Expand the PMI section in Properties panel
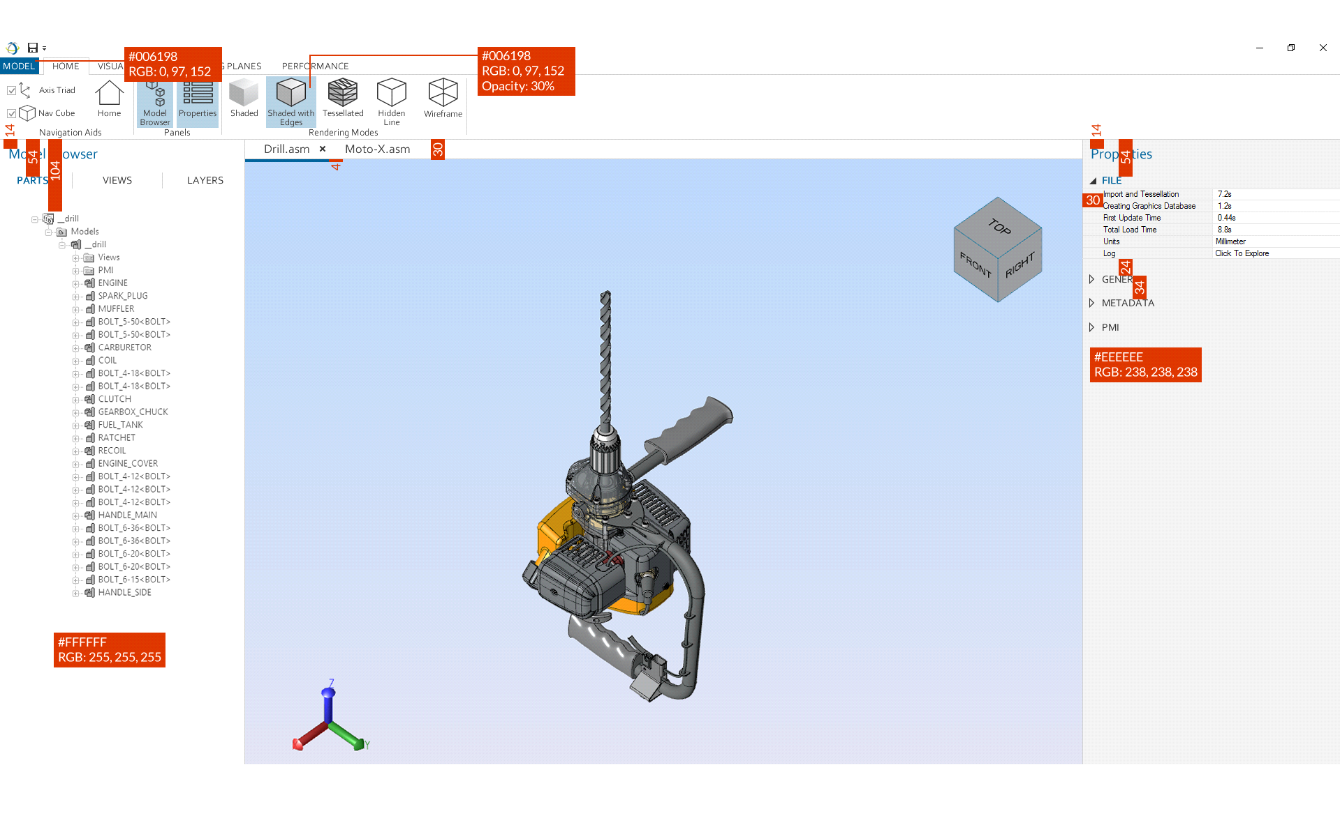 tap(1092, 327)
